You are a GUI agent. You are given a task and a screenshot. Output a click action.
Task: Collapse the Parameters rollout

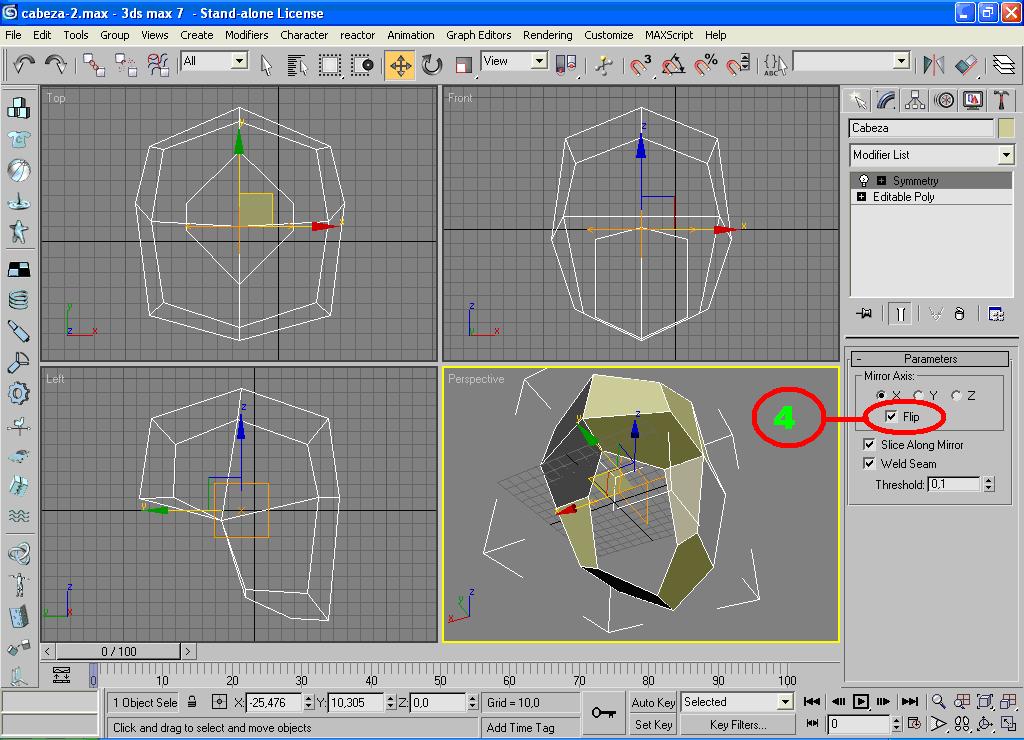[931, 359]
